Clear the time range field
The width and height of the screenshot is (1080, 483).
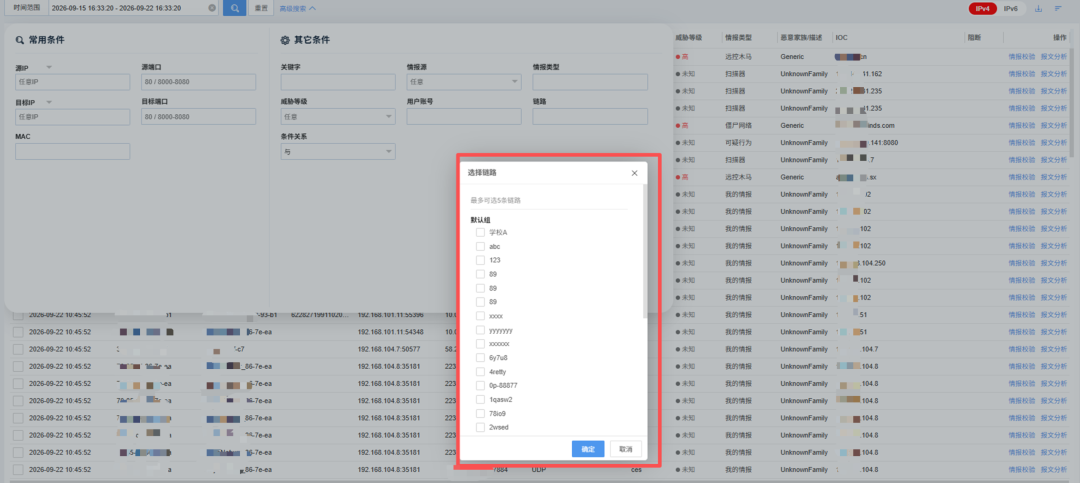pyautogui.click(x=212, y=8)
